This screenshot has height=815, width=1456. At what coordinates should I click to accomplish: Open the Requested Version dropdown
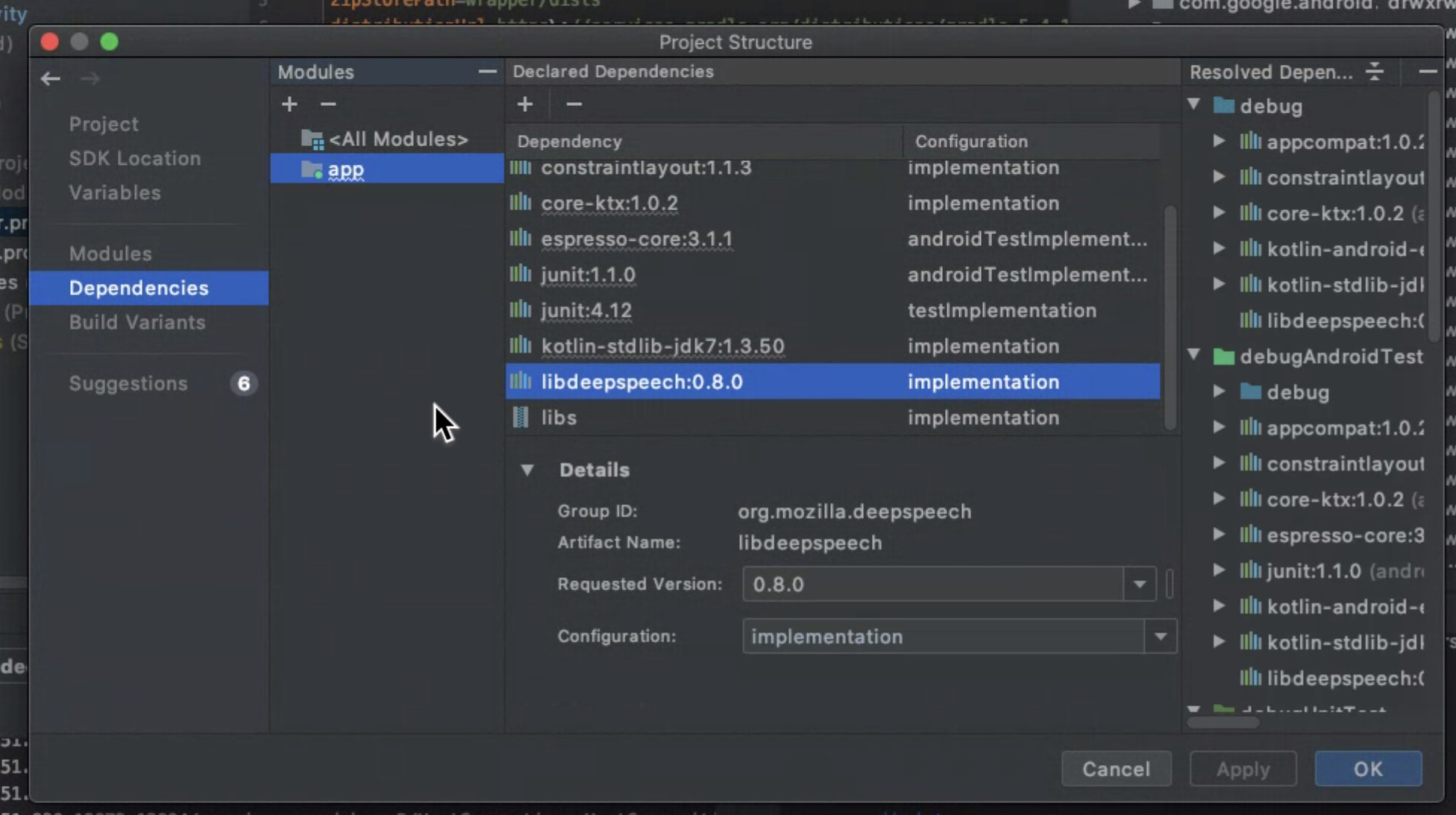(x=1139, y=584)
